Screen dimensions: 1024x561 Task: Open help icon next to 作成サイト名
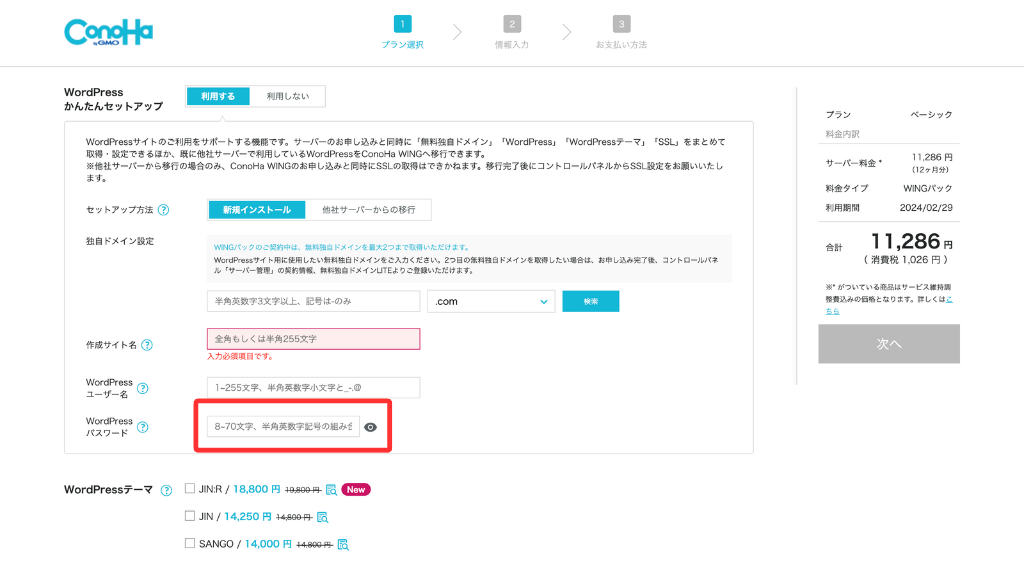tap(147, 345)
